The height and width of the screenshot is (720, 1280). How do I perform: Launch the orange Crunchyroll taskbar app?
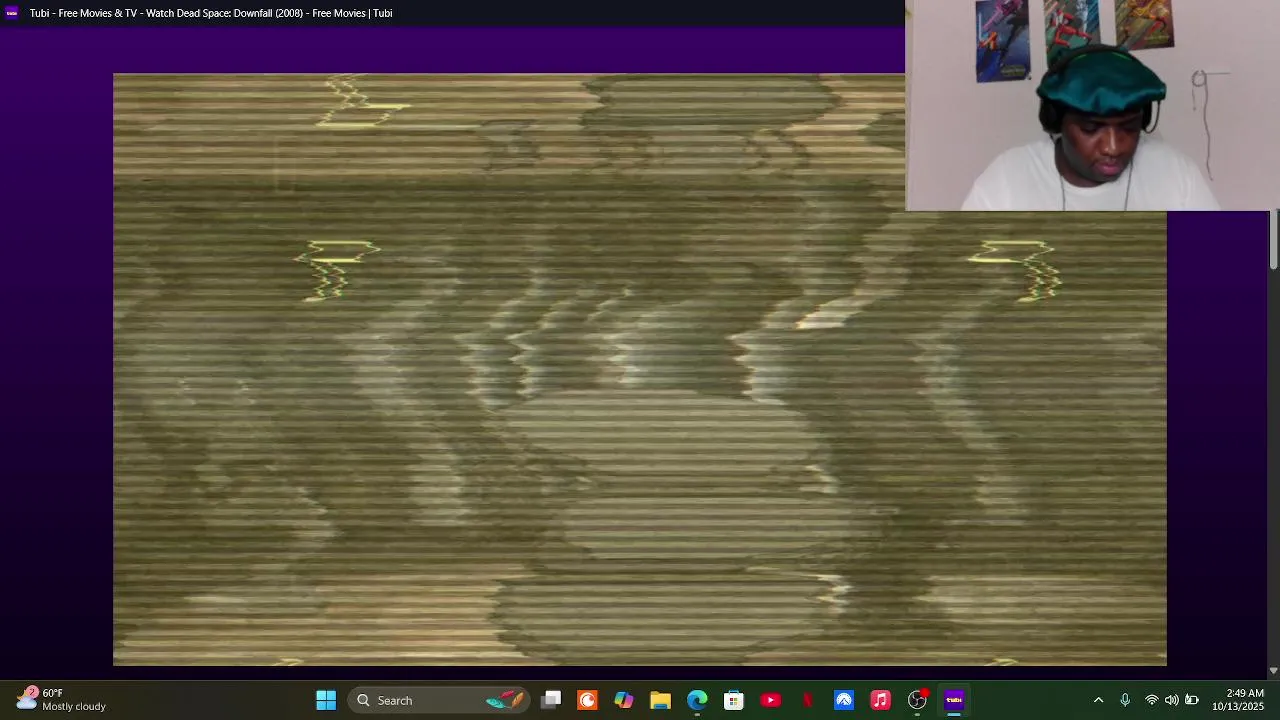587,700
